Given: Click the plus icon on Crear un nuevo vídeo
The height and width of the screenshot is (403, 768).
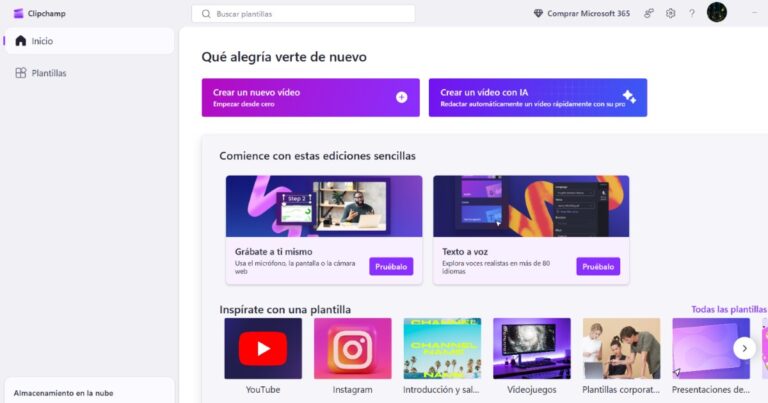Looking at the screenshot, I should 402,97.
